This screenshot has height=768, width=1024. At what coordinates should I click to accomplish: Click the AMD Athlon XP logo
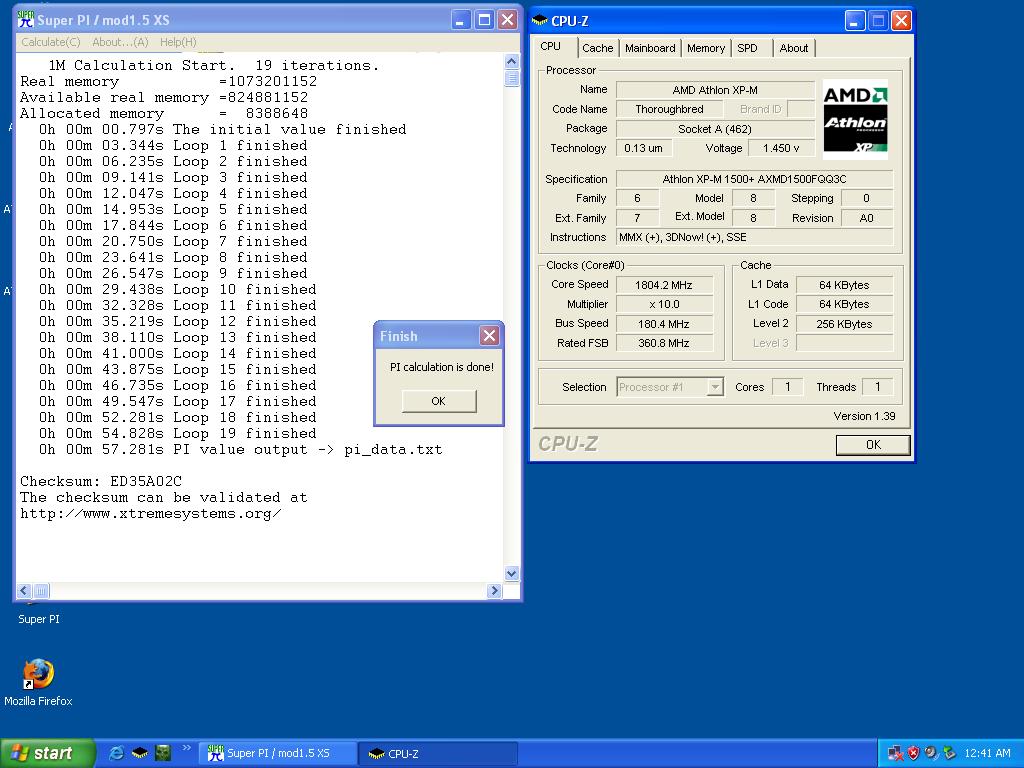[855, 120]
